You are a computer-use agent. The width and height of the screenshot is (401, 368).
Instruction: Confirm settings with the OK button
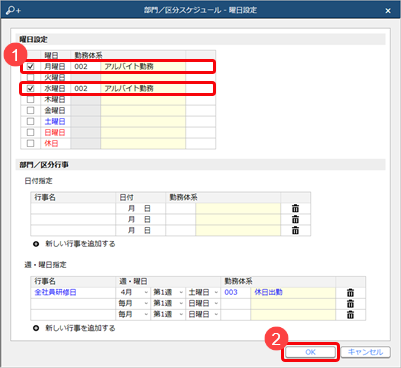[310, 352]
